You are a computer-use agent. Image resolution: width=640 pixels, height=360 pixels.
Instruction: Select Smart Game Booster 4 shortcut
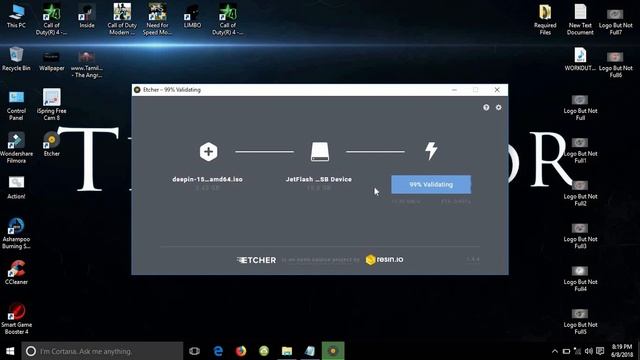[16, 319]
